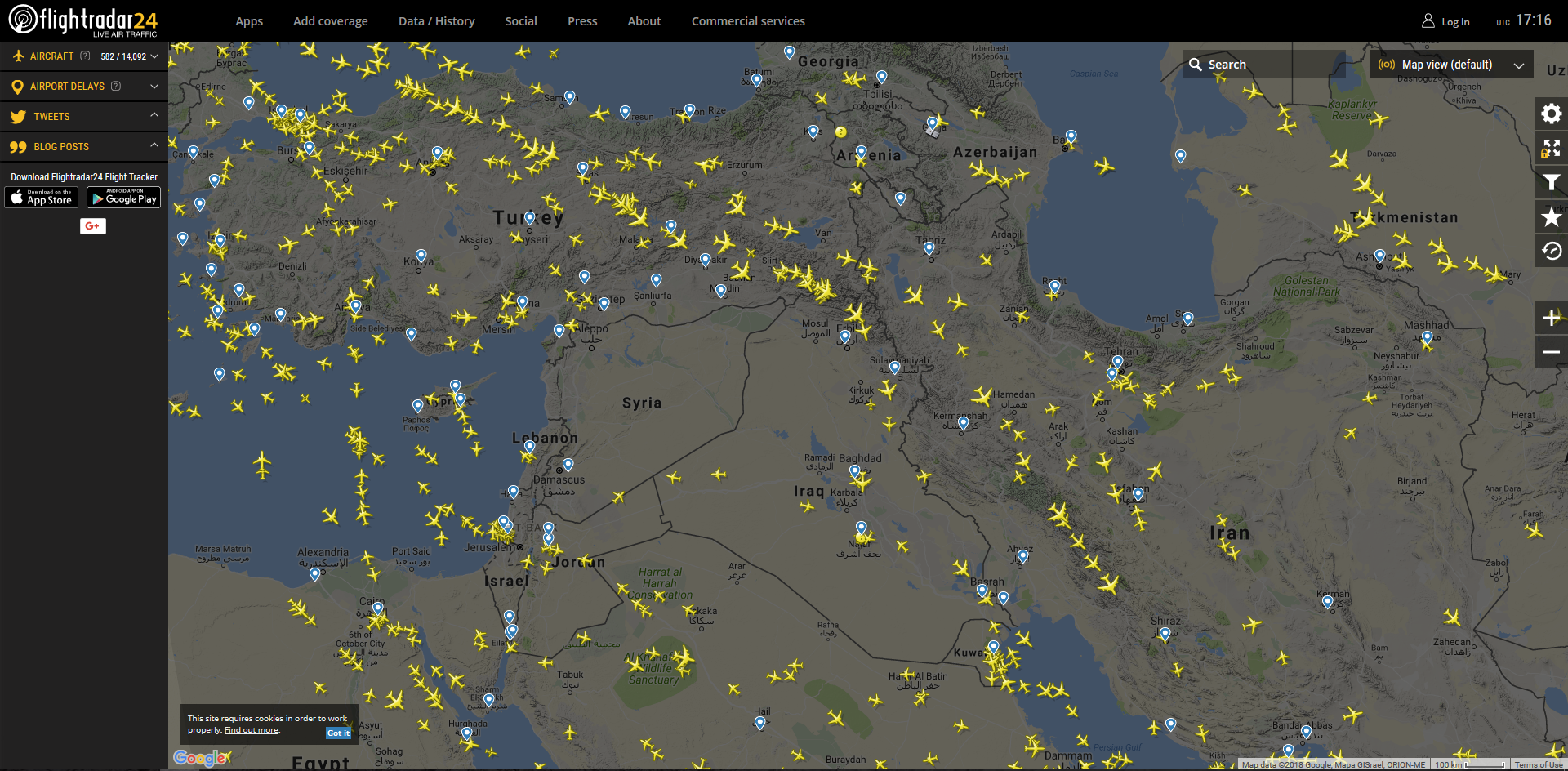Select the airport pin at Sulaymaniyah
The height and width of the screenshot is (771, 1568).
895,368
